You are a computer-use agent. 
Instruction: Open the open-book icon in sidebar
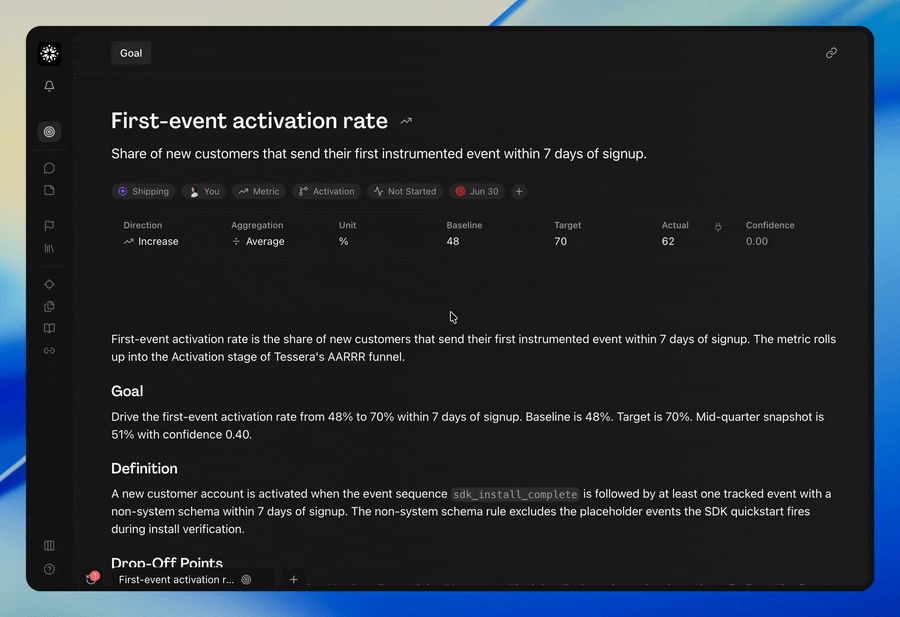49,328
